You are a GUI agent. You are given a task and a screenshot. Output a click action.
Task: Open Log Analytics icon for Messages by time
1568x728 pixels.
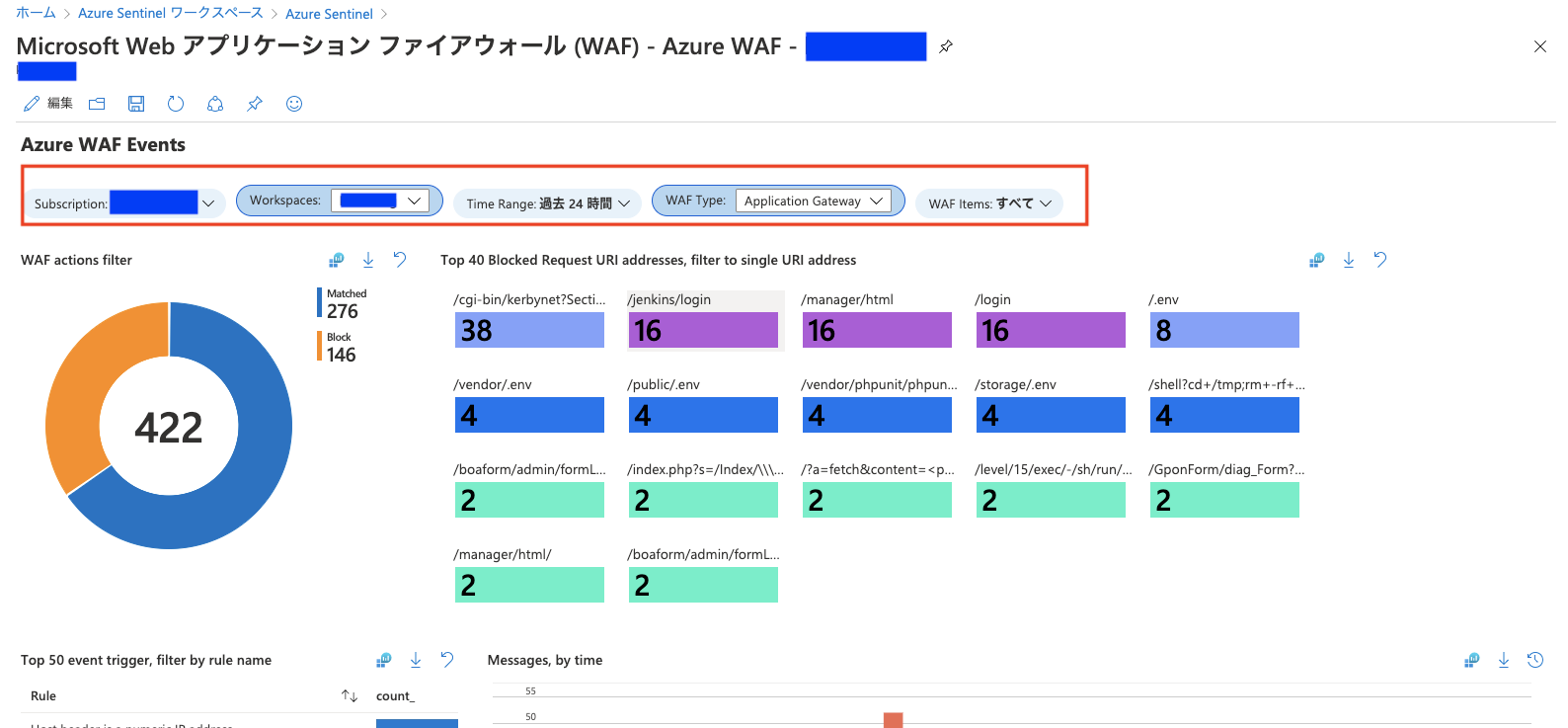pos(1472,660)
